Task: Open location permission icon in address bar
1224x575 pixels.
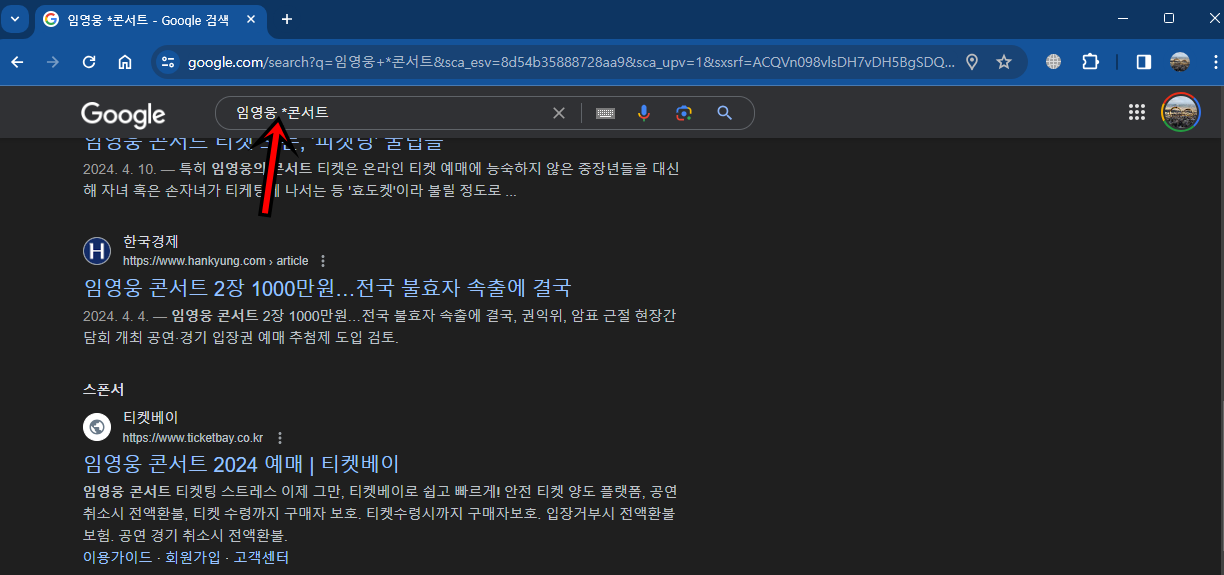Action: coord(972,62)
